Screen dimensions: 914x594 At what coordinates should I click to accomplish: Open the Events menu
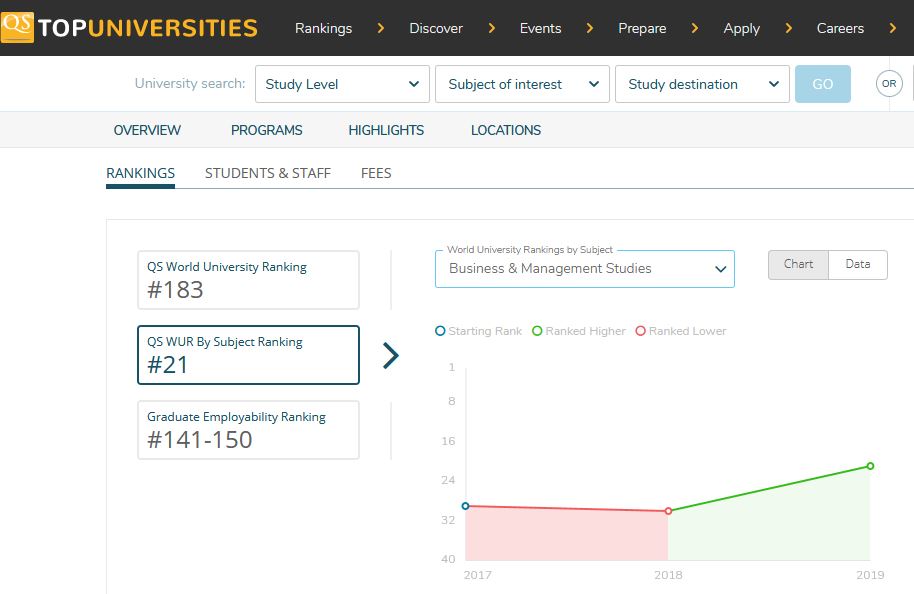coord(540,28)
